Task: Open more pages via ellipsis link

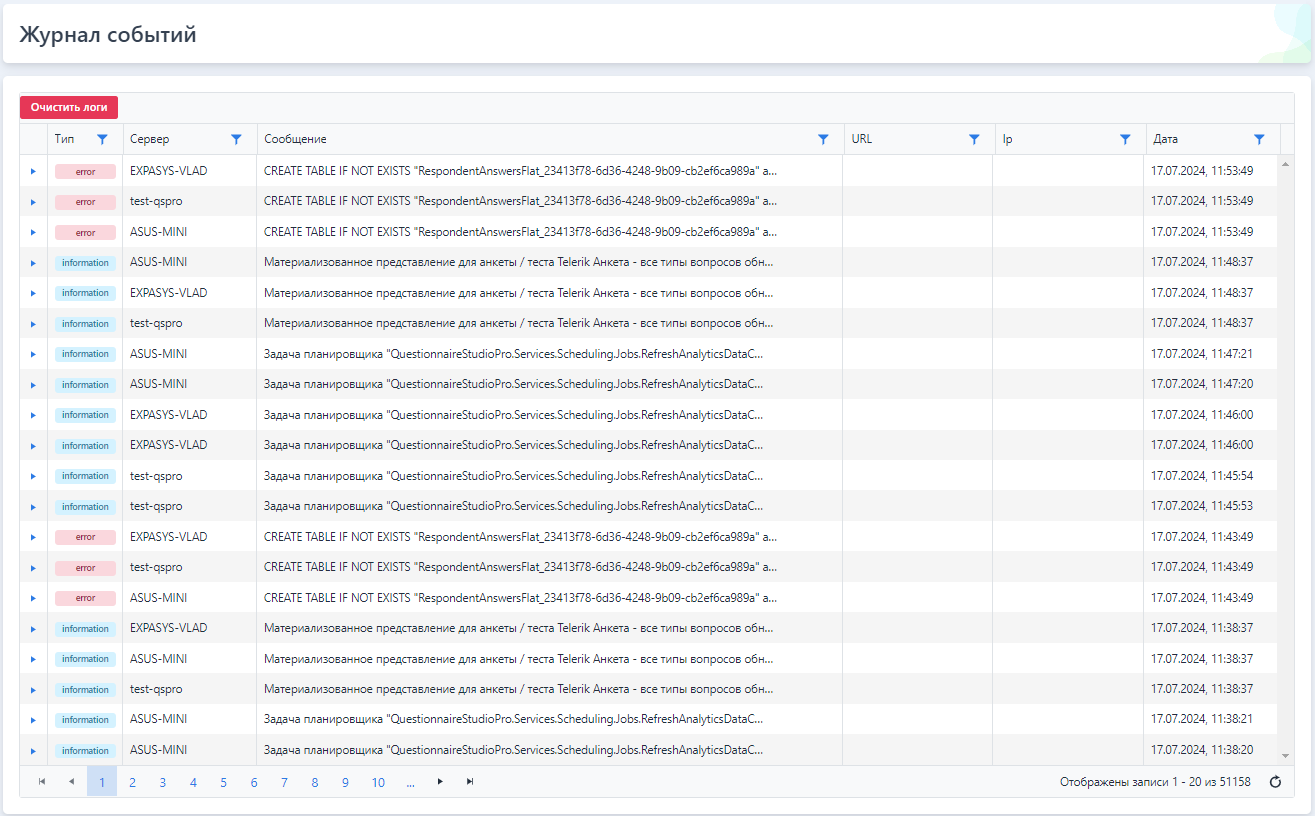Action: [x=410, y=782]
